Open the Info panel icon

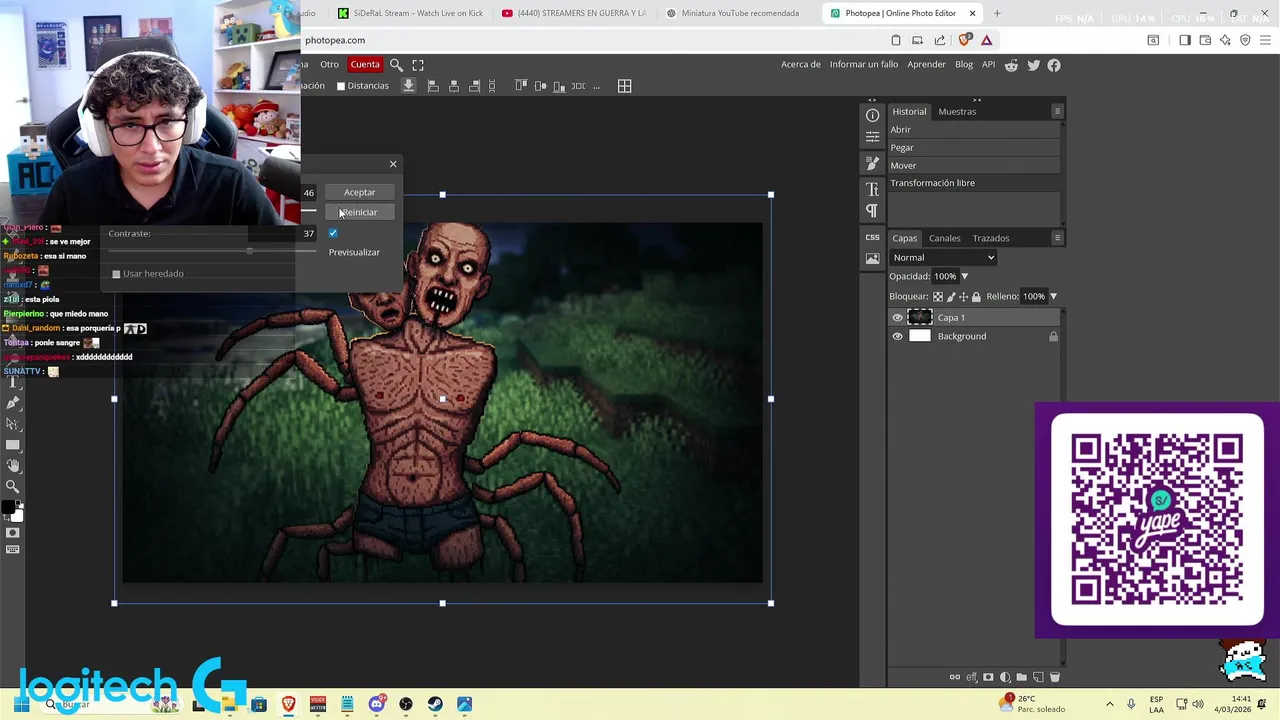coord(872,115)
